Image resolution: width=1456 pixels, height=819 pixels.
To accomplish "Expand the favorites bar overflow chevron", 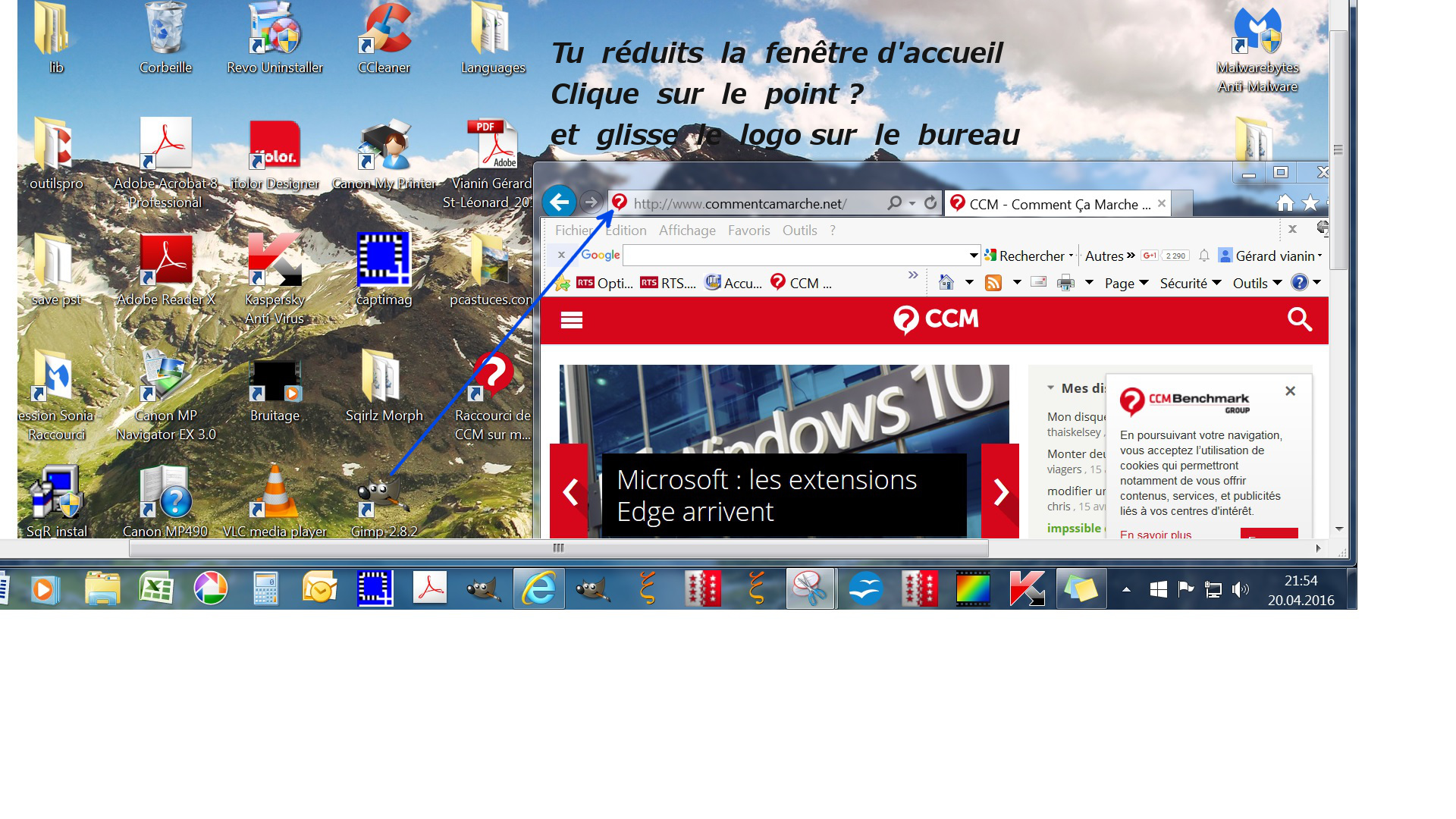I will (x=913, y=275).
